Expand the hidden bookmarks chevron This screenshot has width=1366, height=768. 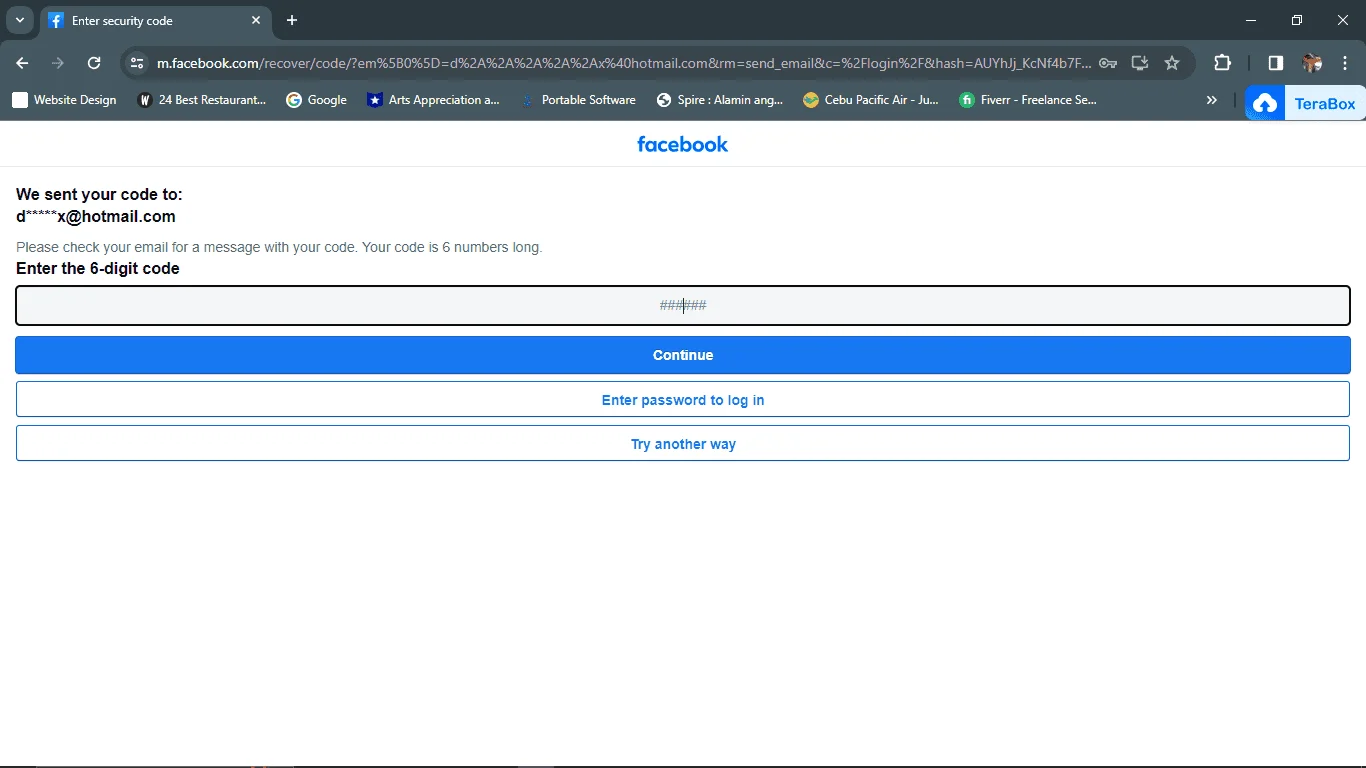pos(1212,100)
